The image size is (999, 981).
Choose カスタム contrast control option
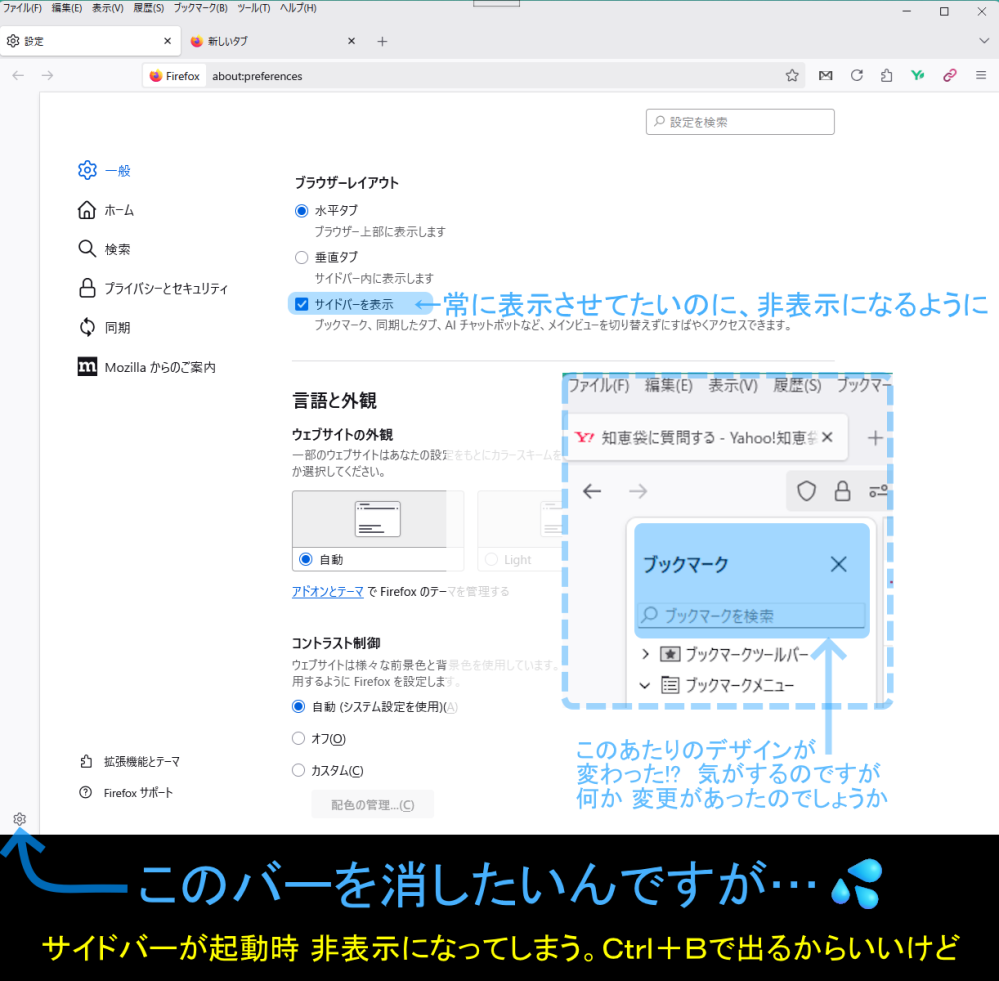[x=298, y=769]
